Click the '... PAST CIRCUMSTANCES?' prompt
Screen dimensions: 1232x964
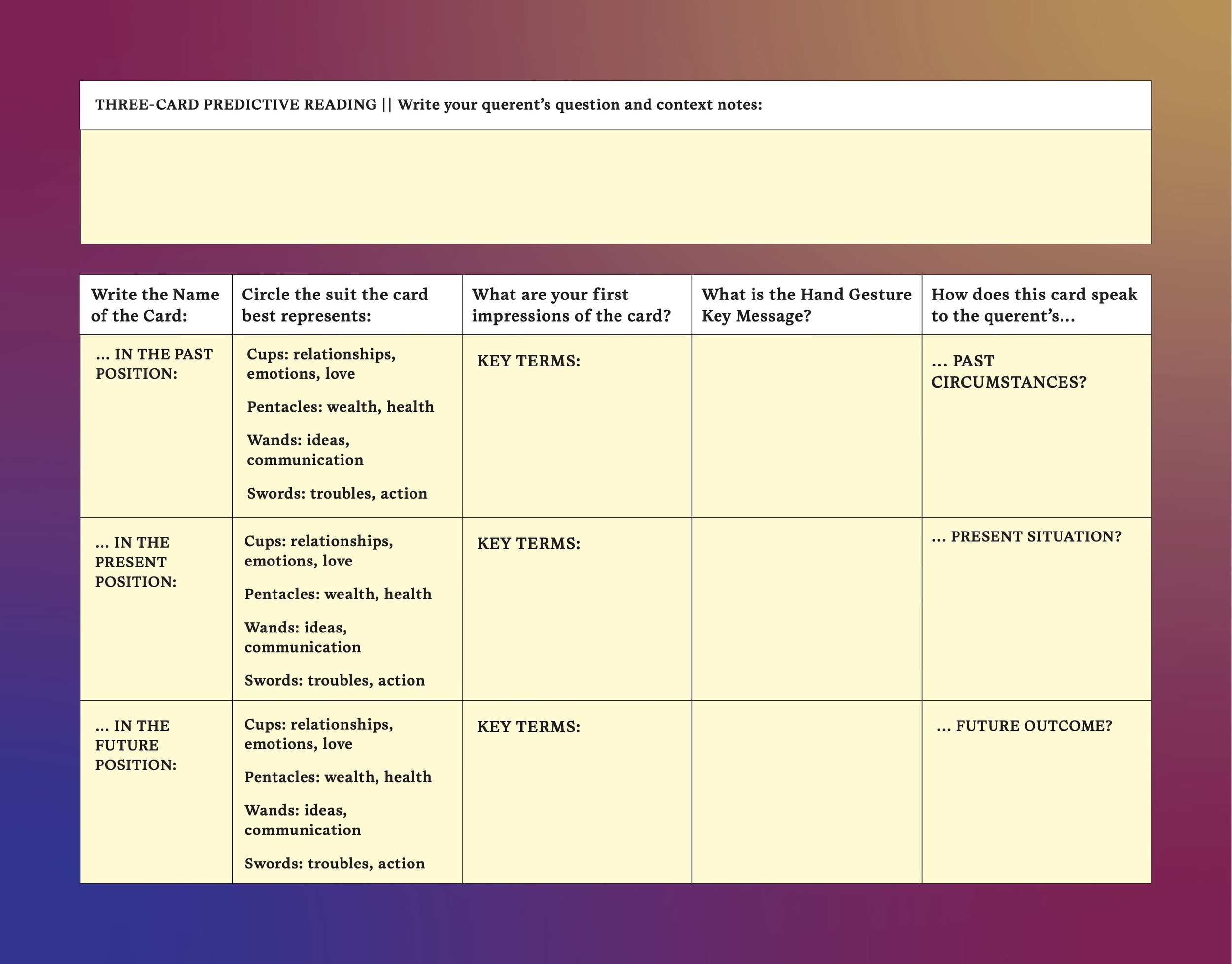coord(1009,371)
